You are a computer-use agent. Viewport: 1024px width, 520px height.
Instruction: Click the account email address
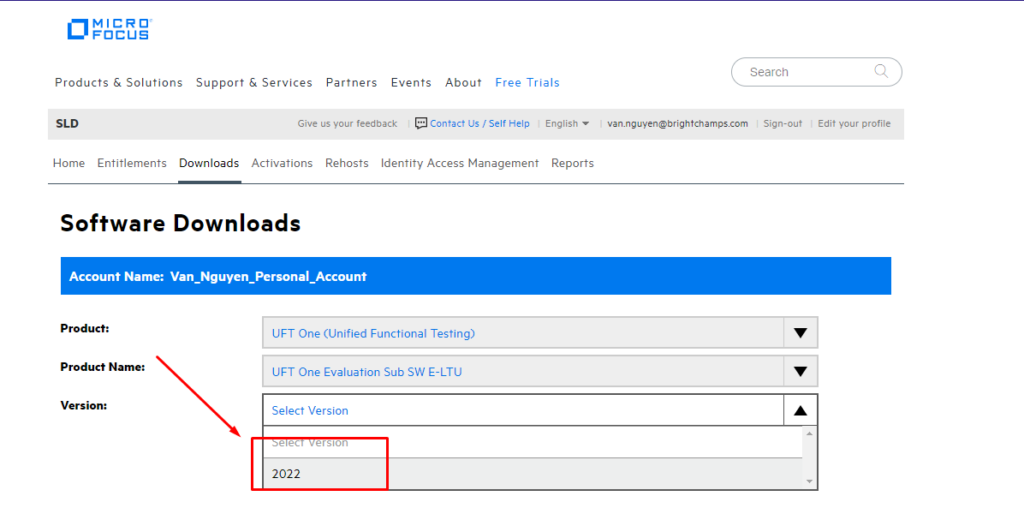[x=677, y=123]
